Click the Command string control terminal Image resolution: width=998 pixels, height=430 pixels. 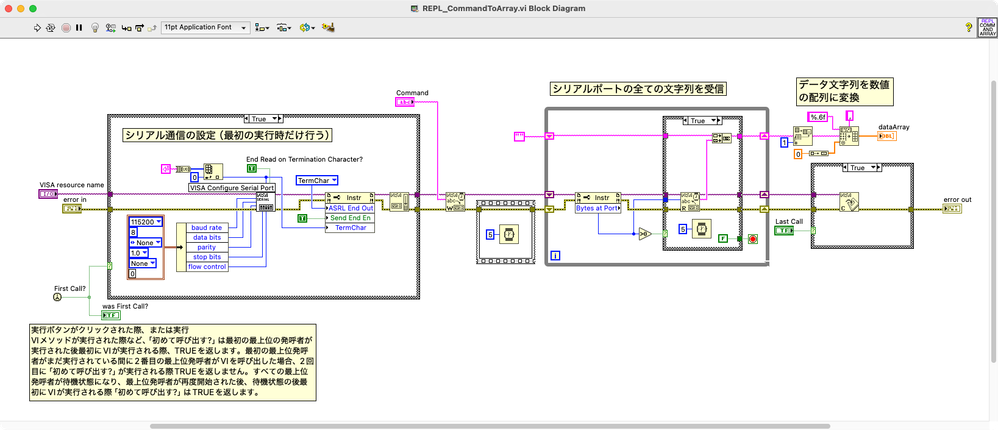point(404,101)
